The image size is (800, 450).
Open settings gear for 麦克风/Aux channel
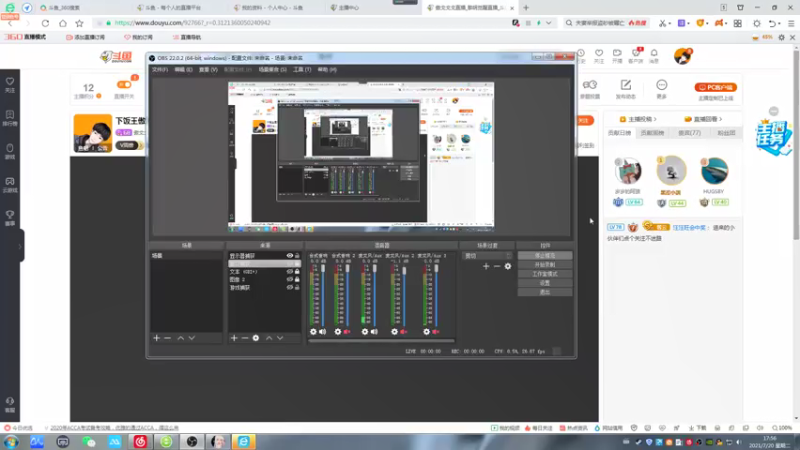pos(365,332)
